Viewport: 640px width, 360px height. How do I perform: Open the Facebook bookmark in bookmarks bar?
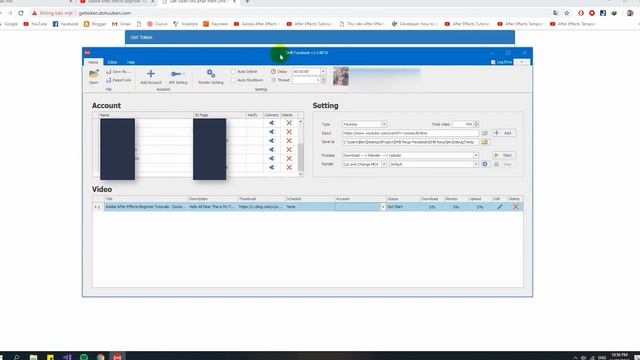[x=65, y=24]
